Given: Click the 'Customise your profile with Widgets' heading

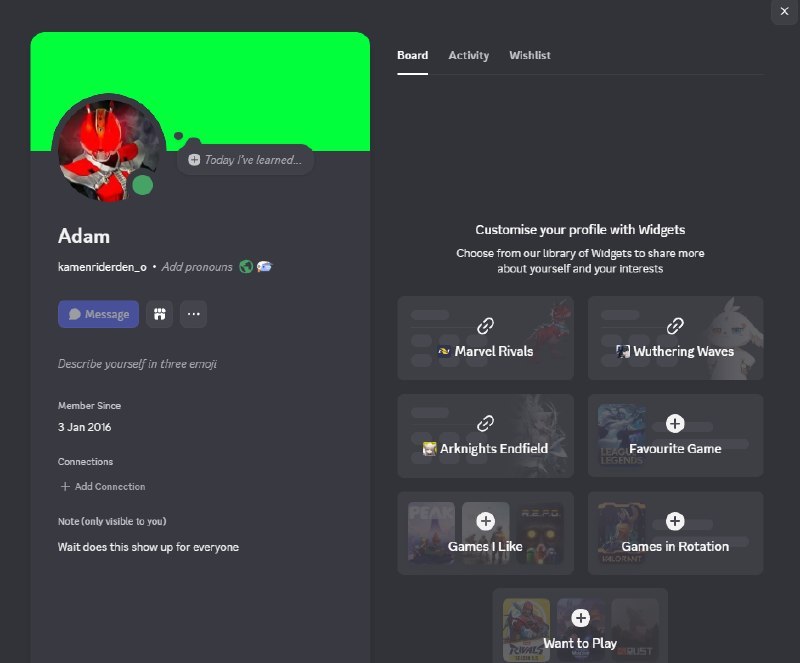Looking at the screenshot, I should point(580,230).
